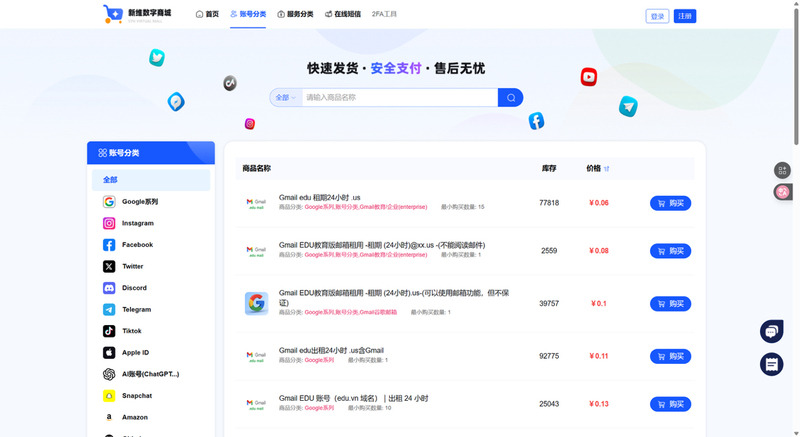Click the floating Facebook logo icon
This screenshot has width=800, height=437.
click(x=537, y=121)
